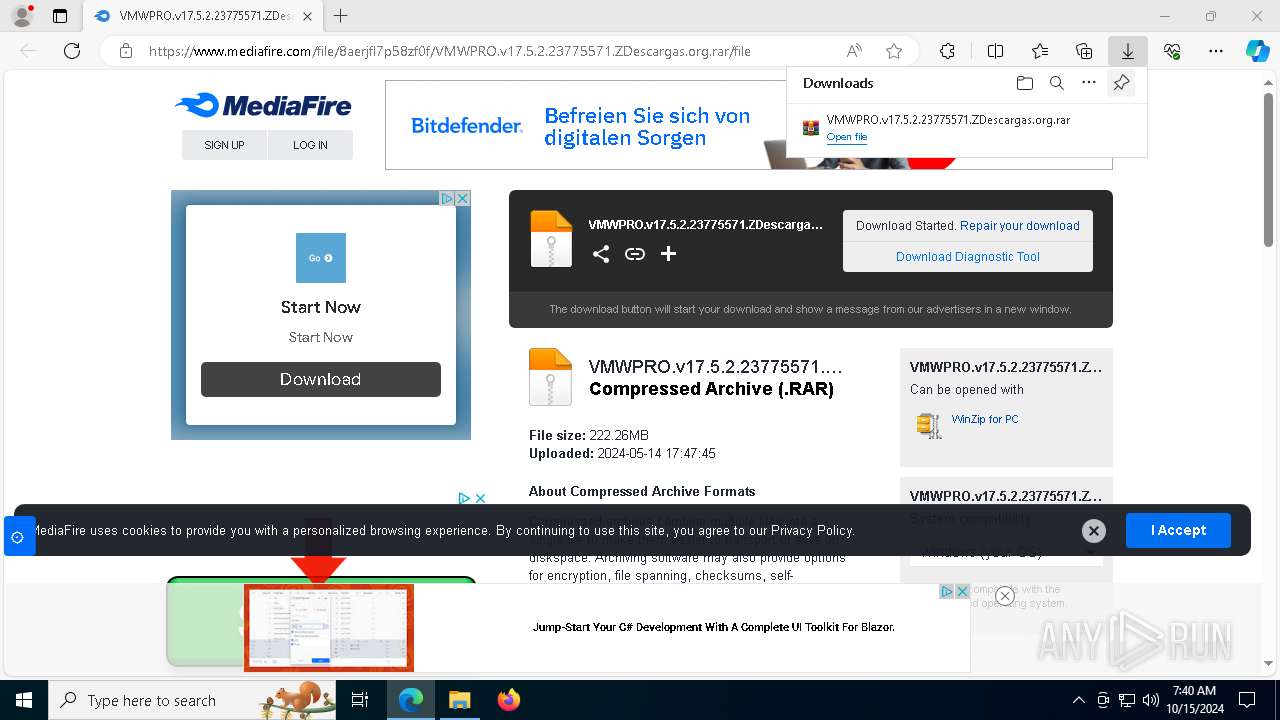Click WinZip for PC link
Image resolution: width=1280 pixels, height=720 pixels.
[985, 419]
